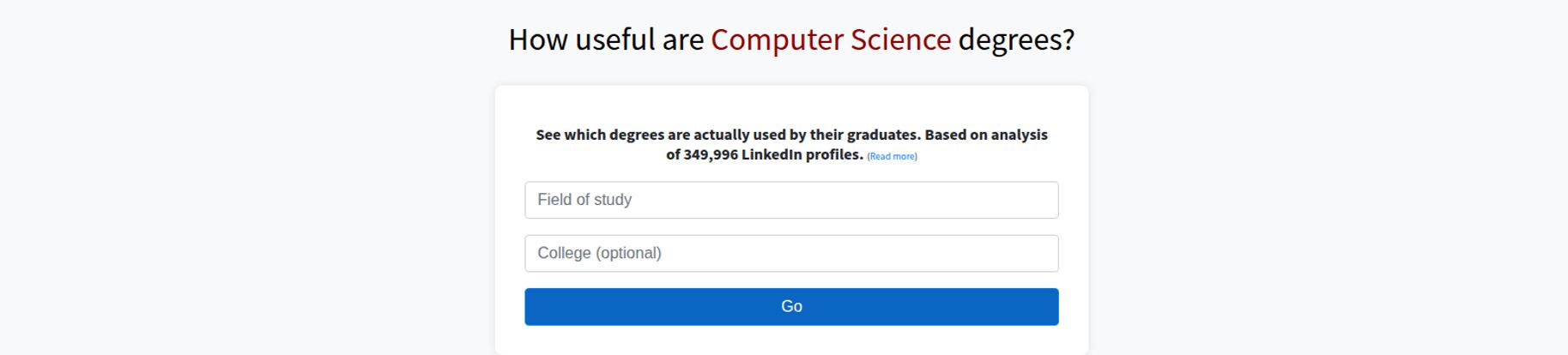Focus the Field of study input
Image resolution: width=1568 pixels, height=355 pixels.
tap(791, 200)
